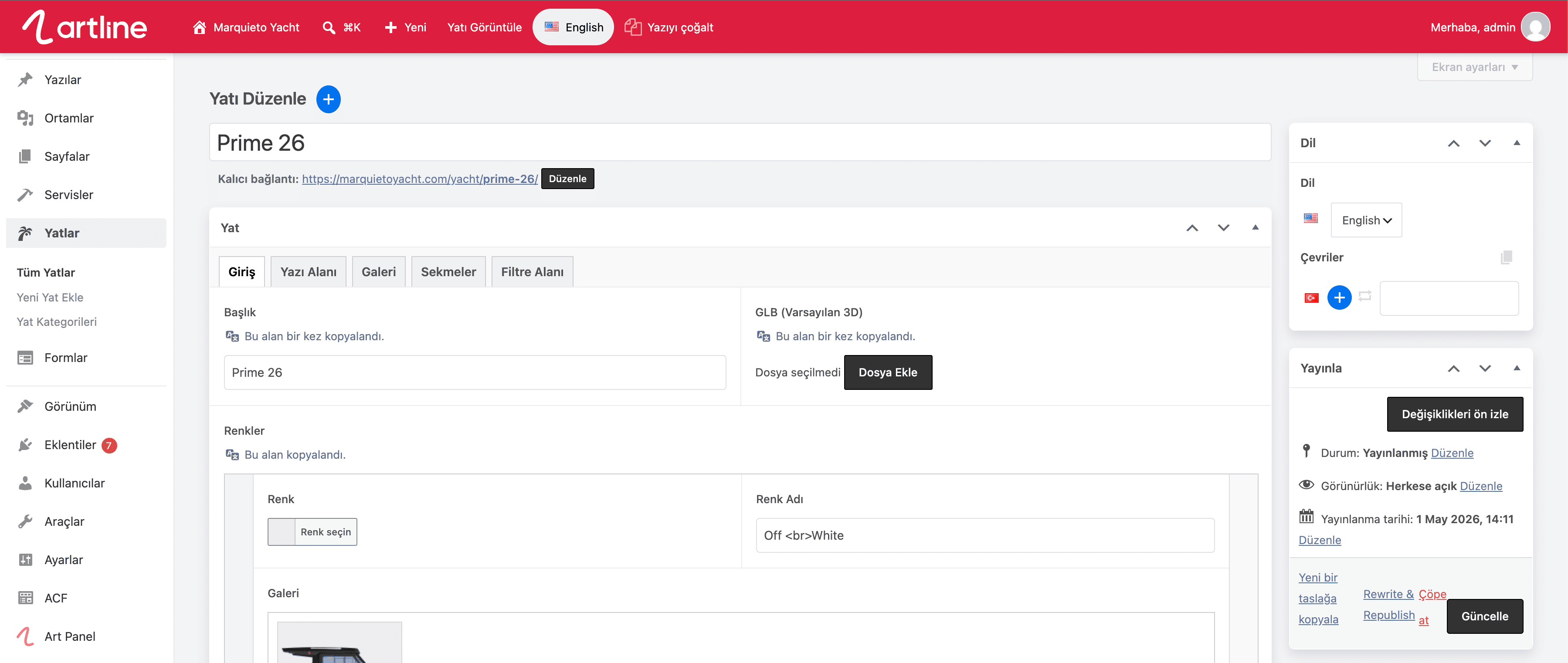Open Marquieto Yacht home icon
Image resolution: width=1568 pixels, height=663 pixels.
[x=199, y=27]
